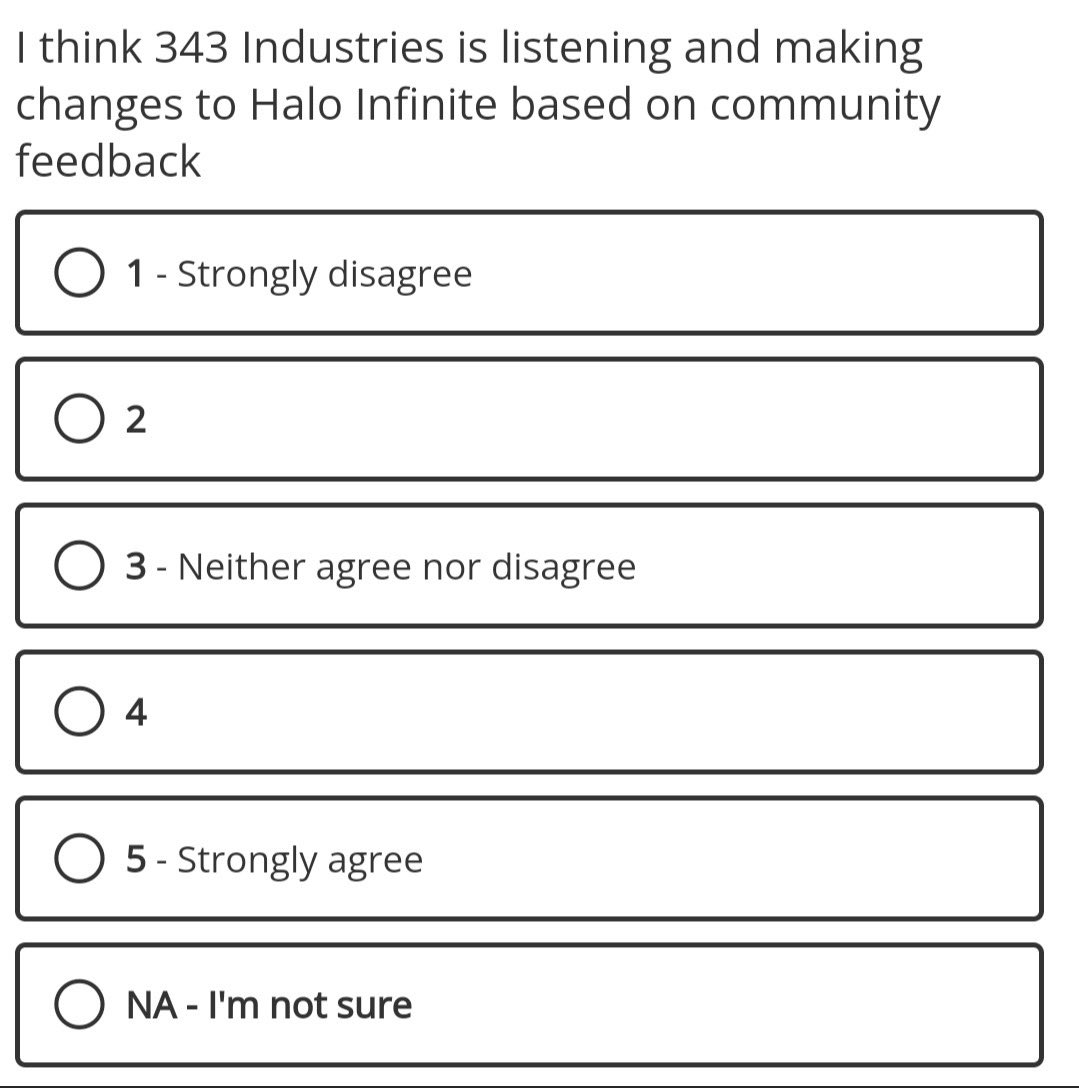Click the 'Strongly disagree' label text

click(x=324, y=274)
